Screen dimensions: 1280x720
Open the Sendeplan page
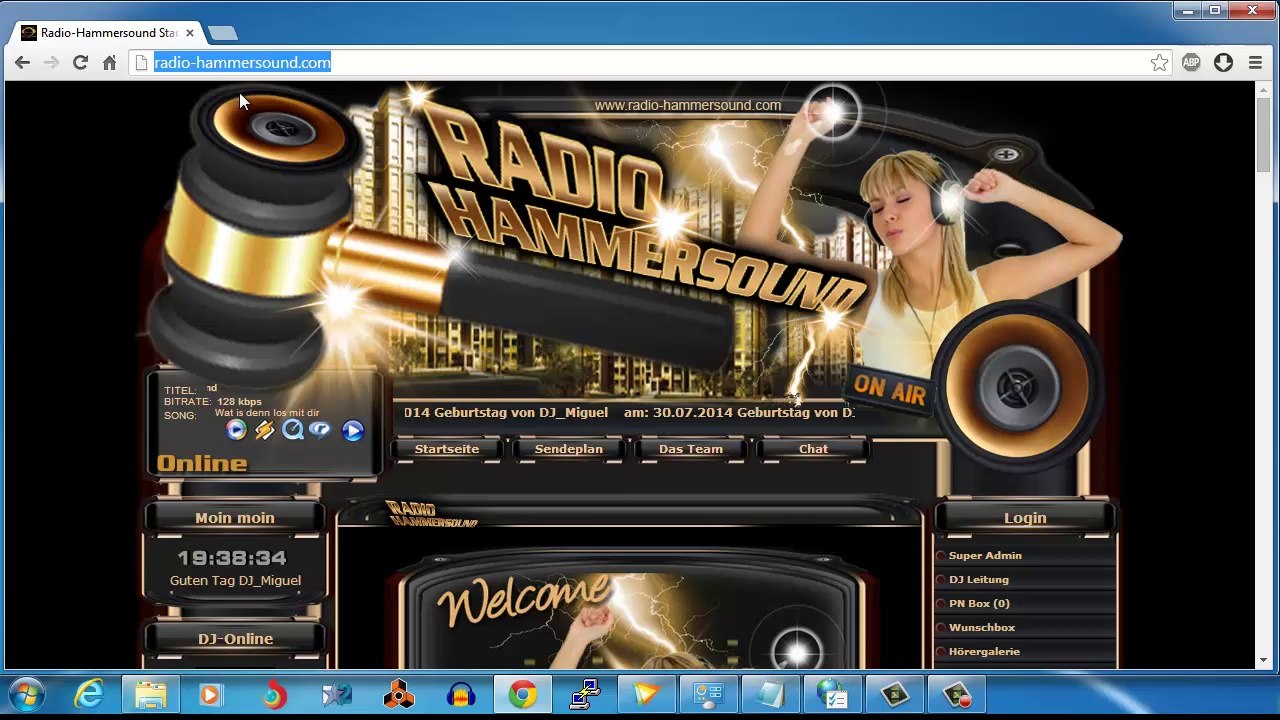pyautogui.click(x=569, y=449)
